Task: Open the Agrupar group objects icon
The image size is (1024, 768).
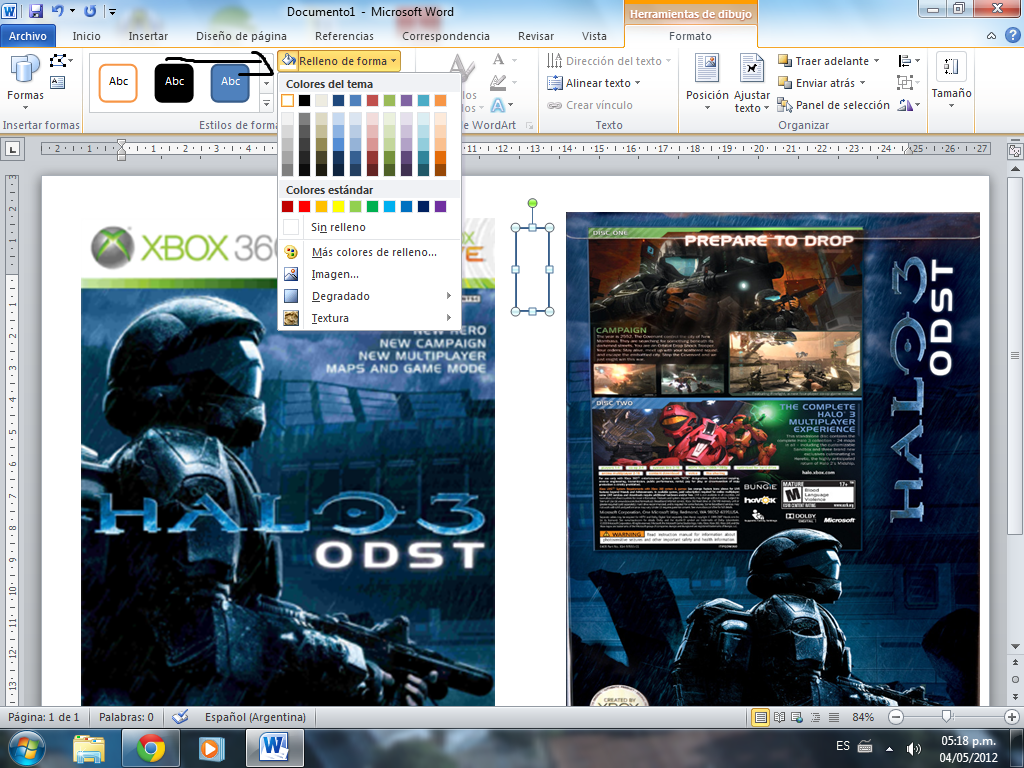Action: tap(908, 83)
